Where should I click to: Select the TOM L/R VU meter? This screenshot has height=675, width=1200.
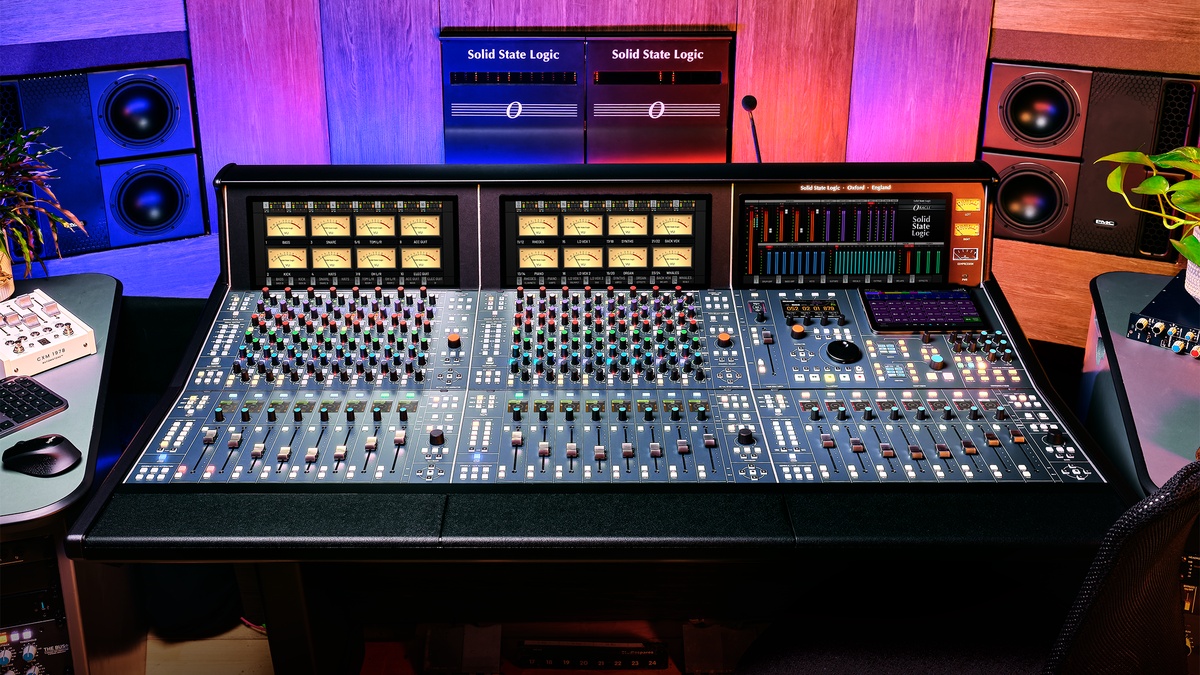tap(375, 226)
